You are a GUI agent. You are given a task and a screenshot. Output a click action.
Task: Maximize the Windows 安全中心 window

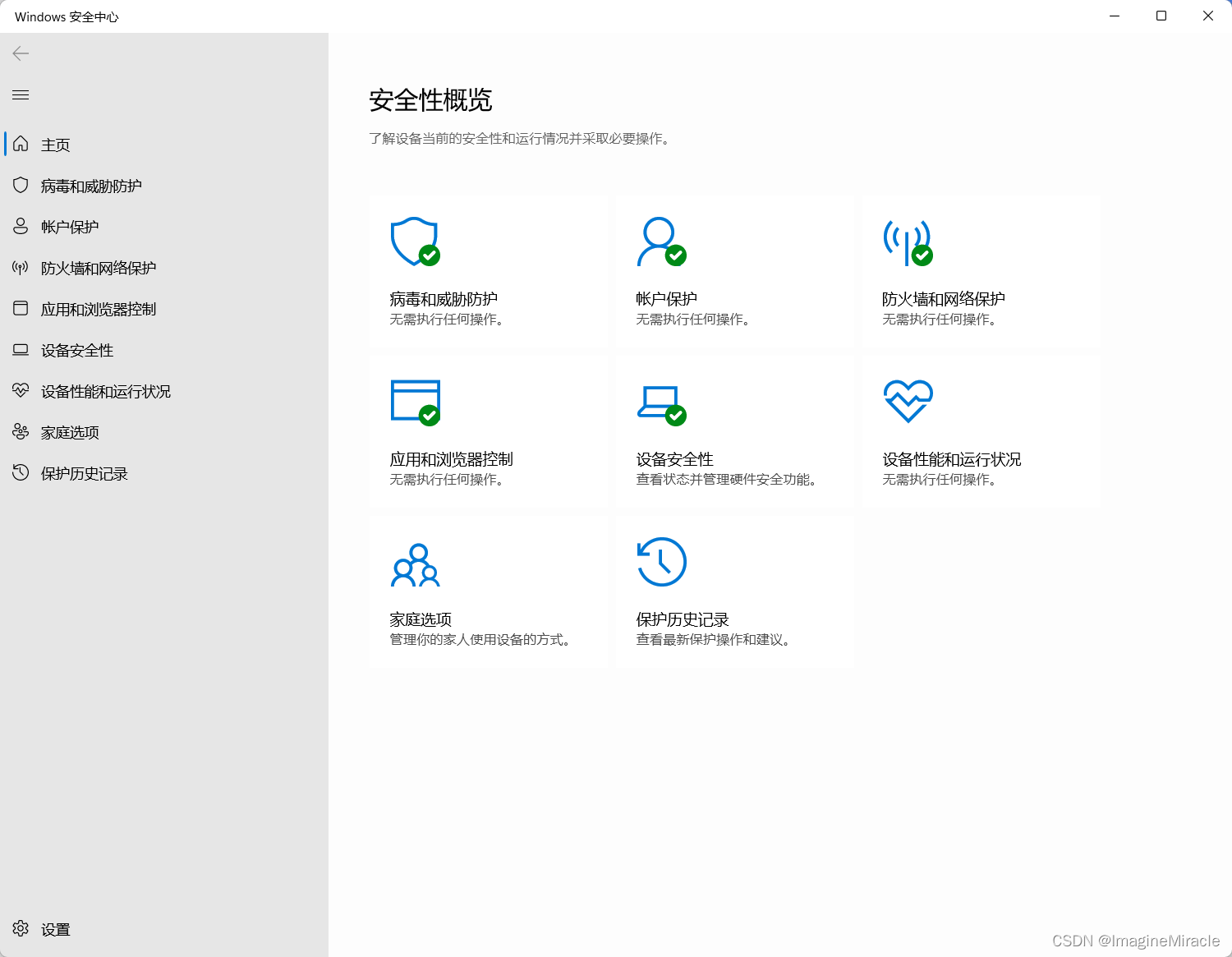pyautogui.click(x=1161, y=16)
